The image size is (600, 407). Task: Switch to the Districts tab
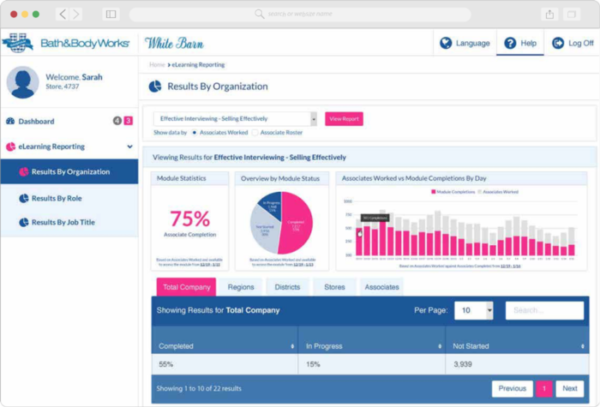tap(287, 287)
